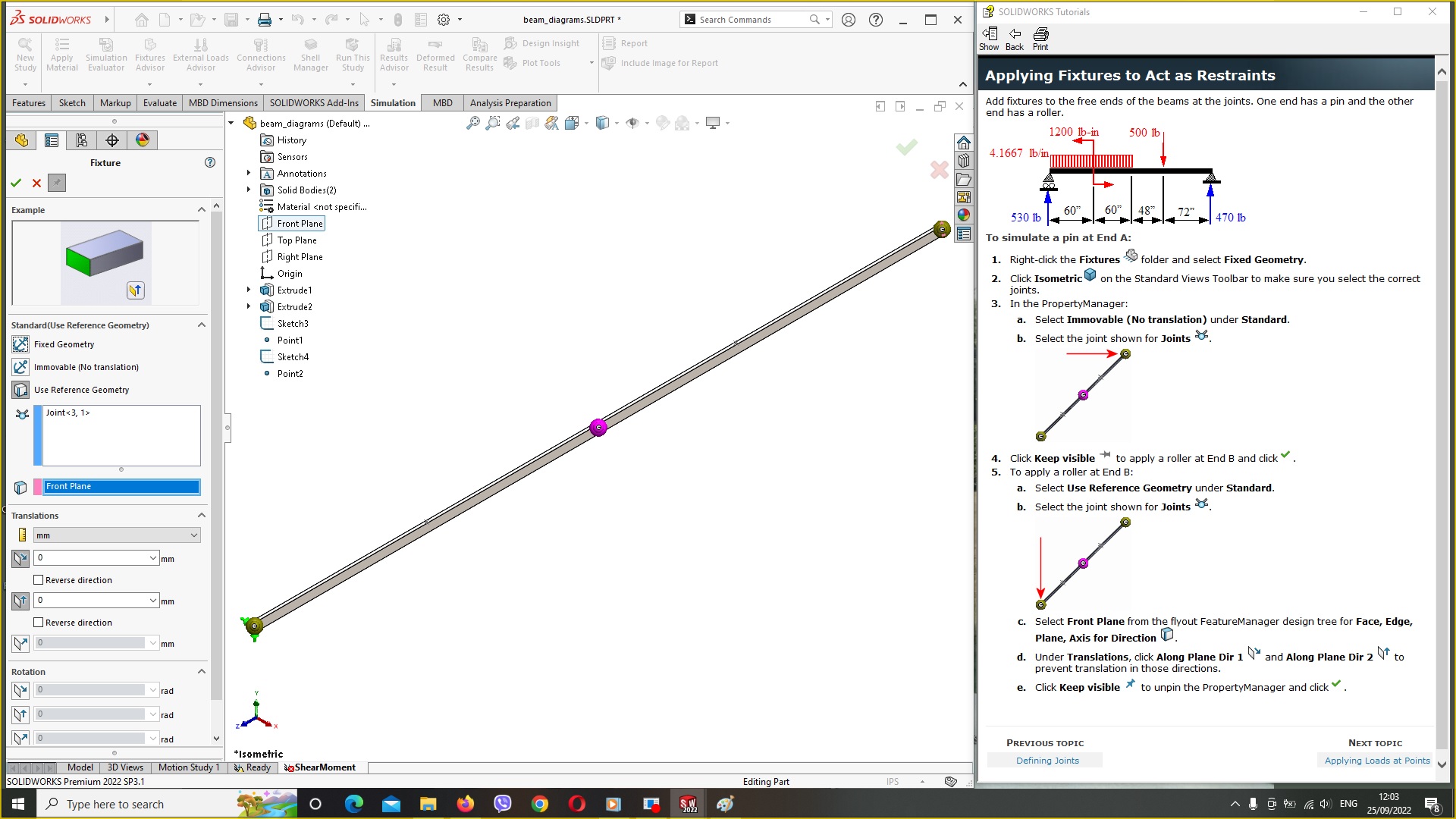Select Immovable (No translation) fixture icon
The height and width of the screenshot is (819, 1456).
click(20, 367)
